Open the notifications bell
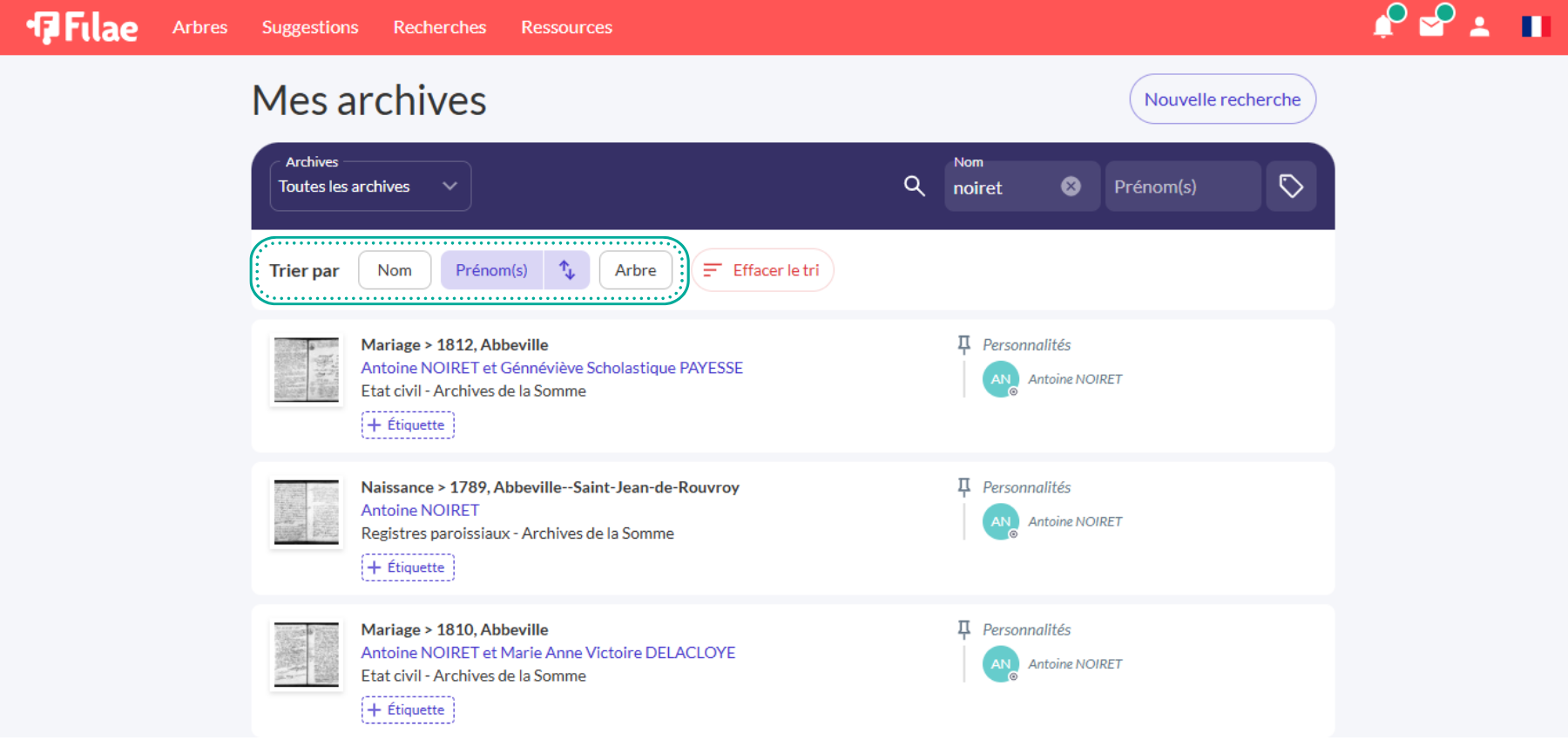The height and width of the screenshot is (754, 1568). pyautogui.click(x=1382, y=27)
